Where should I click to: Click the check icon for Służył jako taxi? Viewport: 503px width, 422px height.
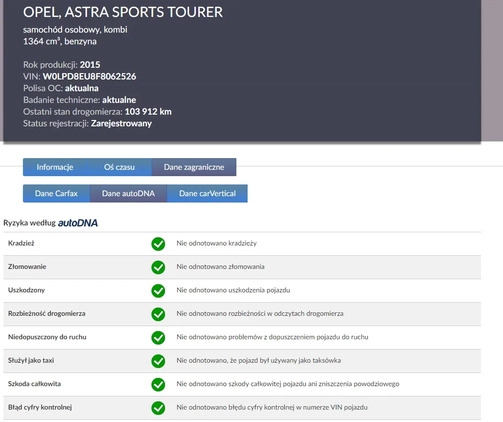pyautogui.click(x=158, y=361)
